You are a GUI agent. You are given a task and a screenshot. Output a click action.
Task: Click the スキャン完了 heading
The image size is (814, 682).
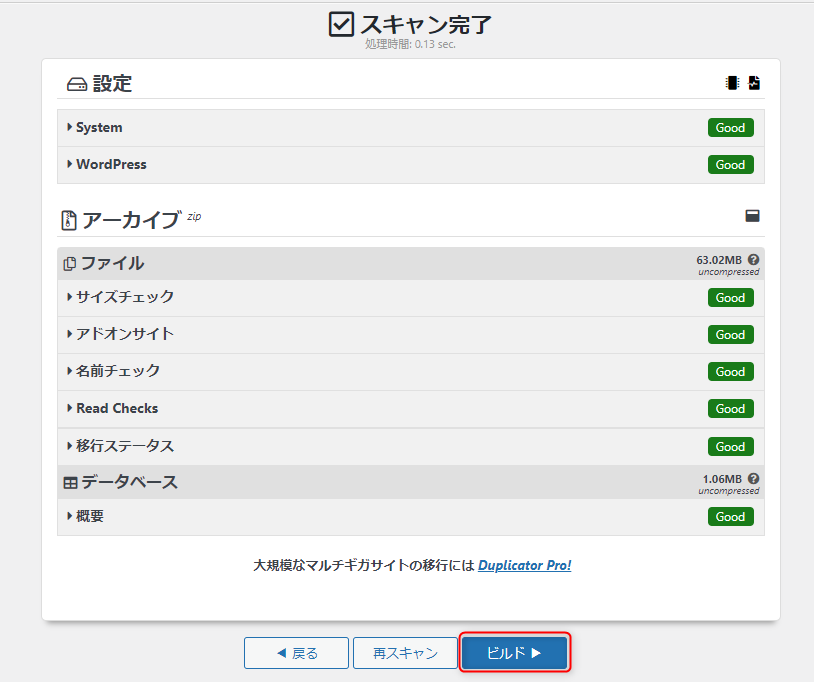(426, 24)
